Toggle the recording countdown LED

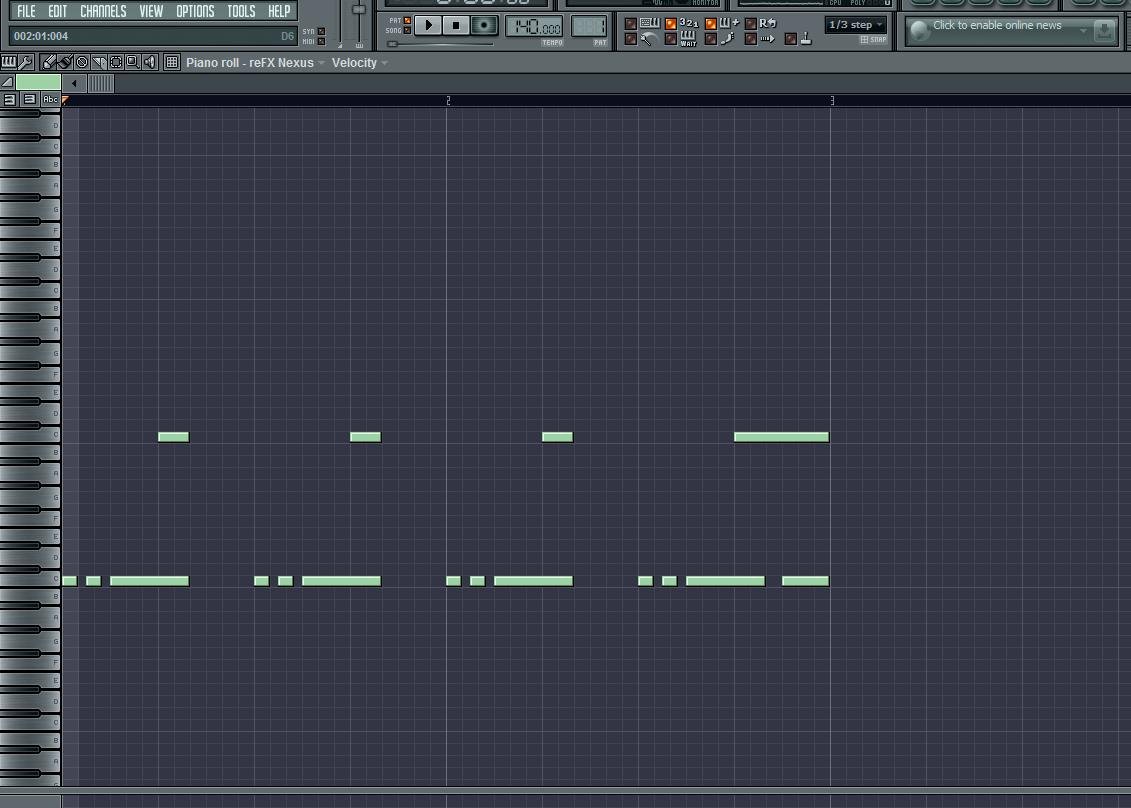[x=671, y=24]
